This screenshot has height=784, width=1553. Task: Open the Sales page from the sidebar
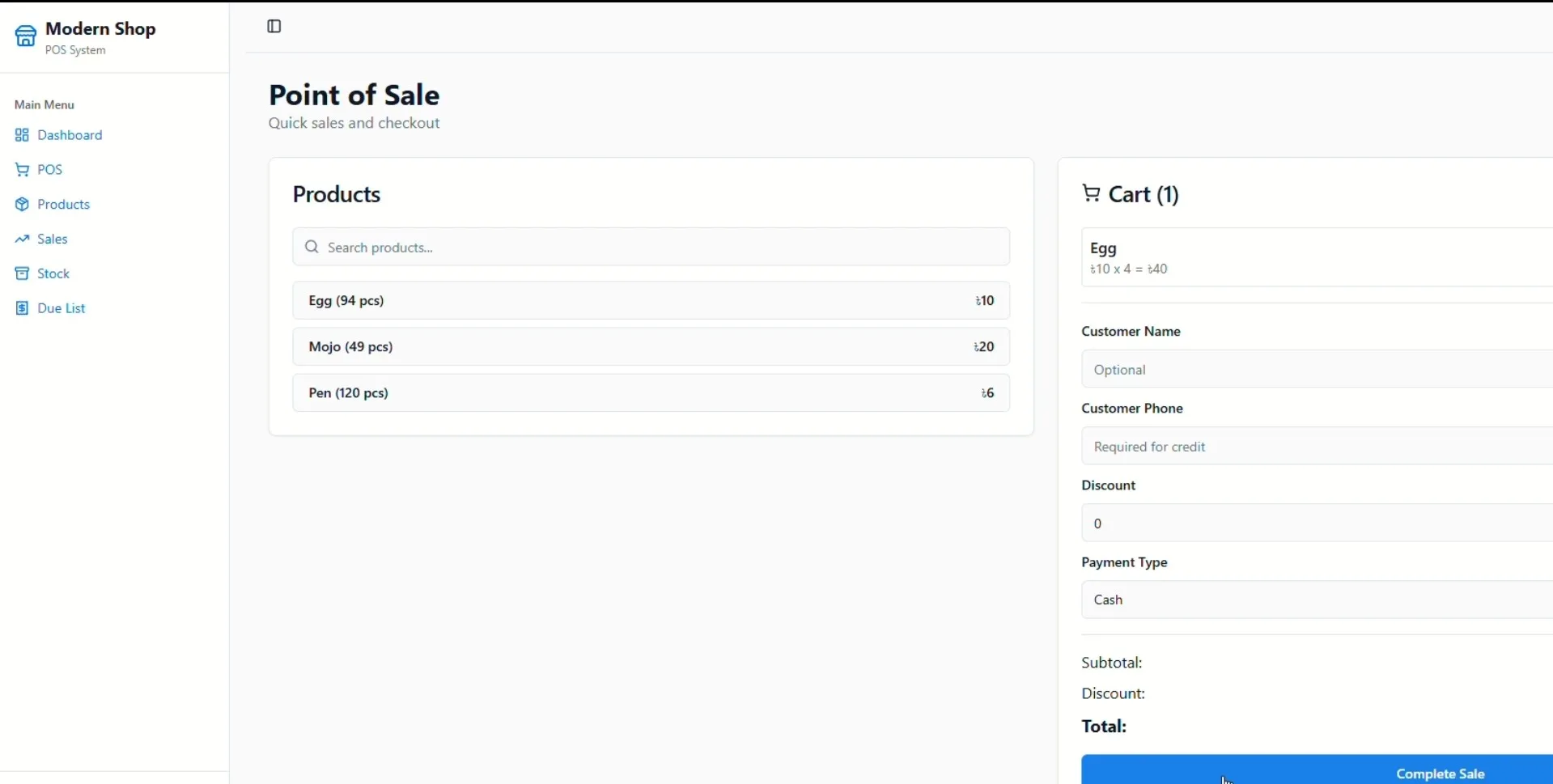pyautogui.click(x=51, y=239)
